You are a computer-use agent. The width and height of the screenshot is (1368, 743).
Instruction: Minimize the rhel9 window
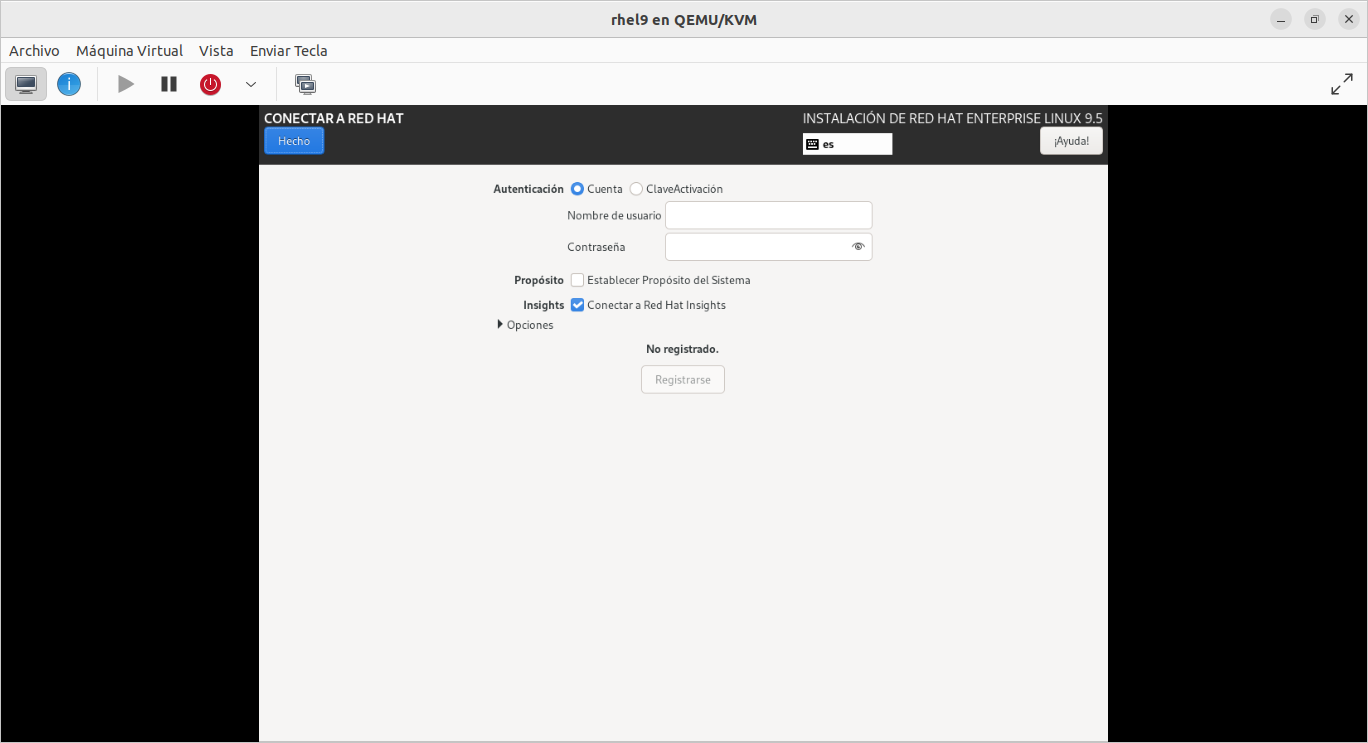click(x=1281, y=19)
